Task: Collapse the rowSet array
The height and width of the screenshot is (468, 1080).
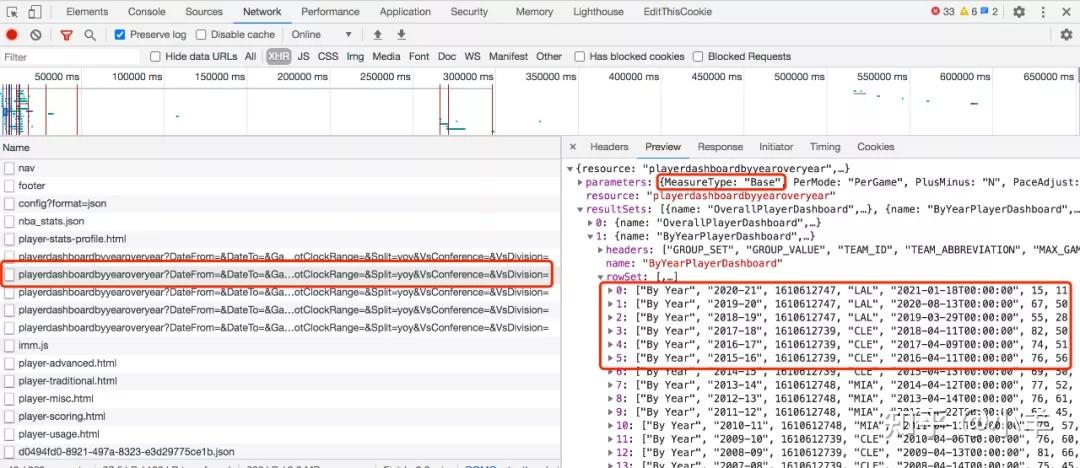Action: point(600,277)
